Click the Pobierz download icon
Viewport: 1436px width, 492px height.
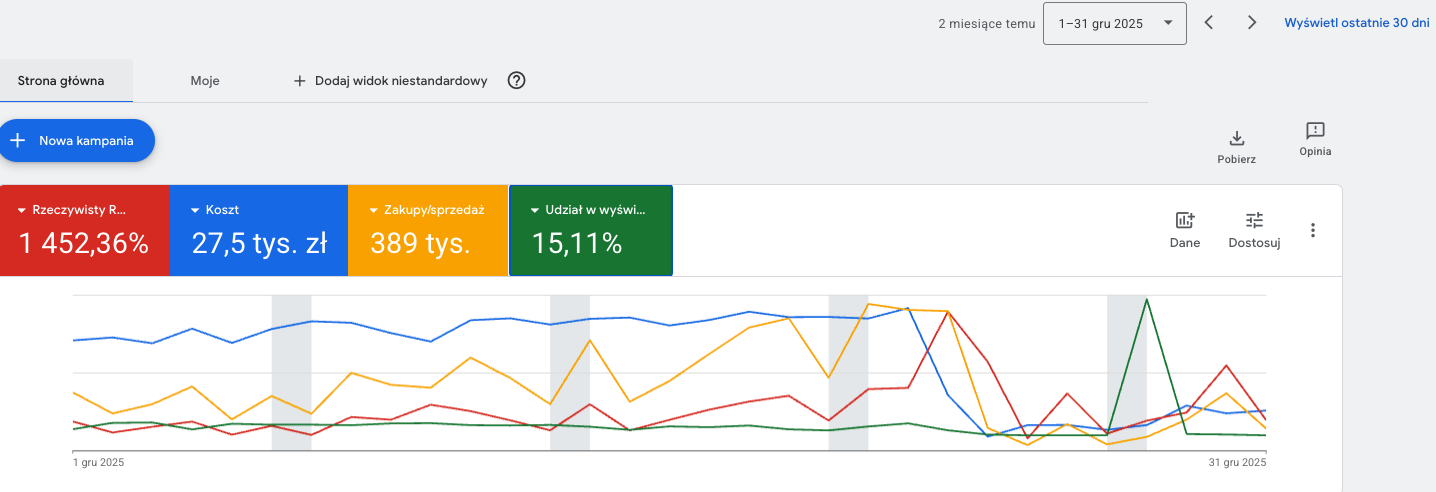(x=1236, y=138)
